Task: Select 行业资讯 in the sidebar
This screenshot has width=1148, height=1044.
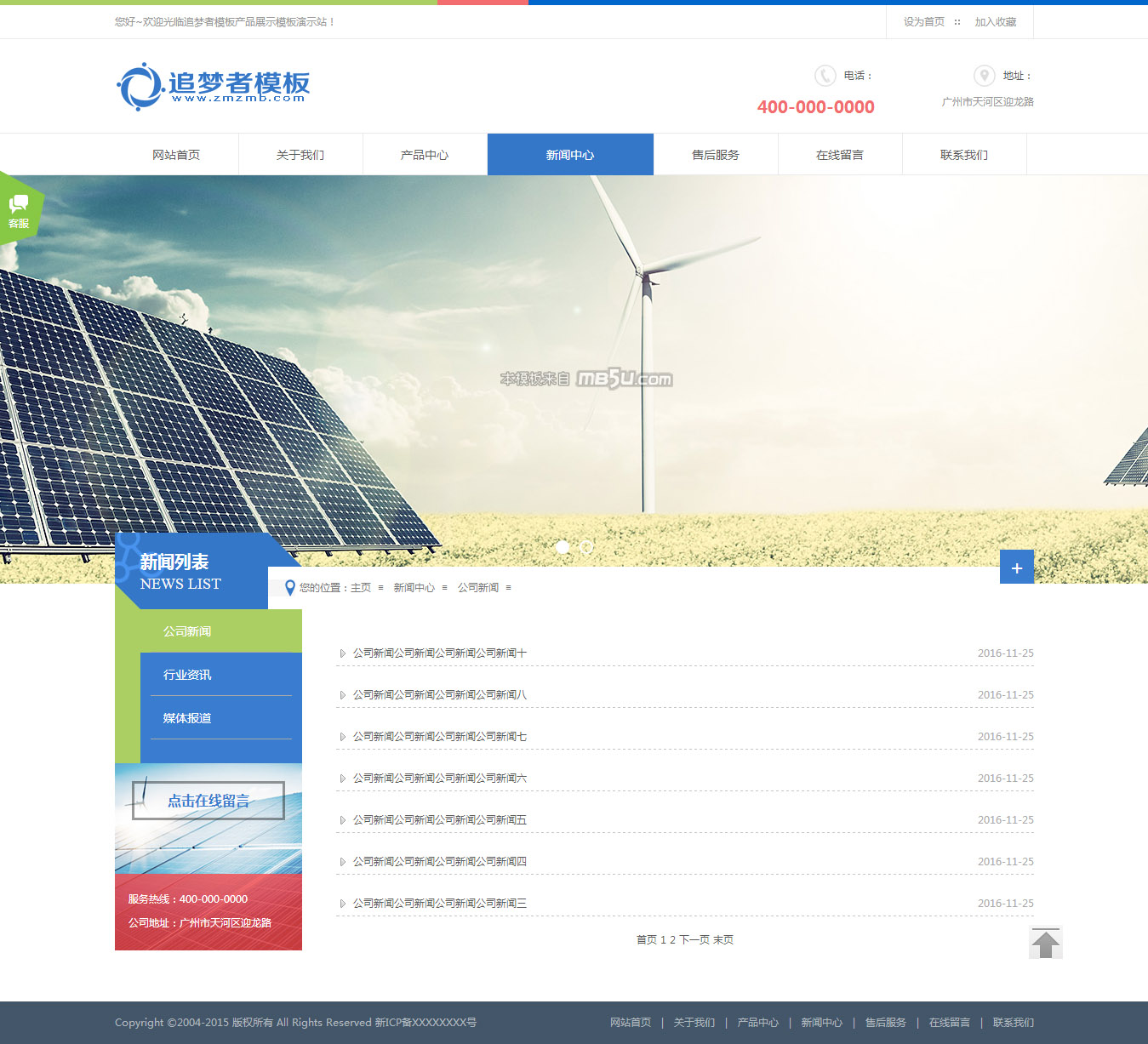Action: click(x=187, y=675)
